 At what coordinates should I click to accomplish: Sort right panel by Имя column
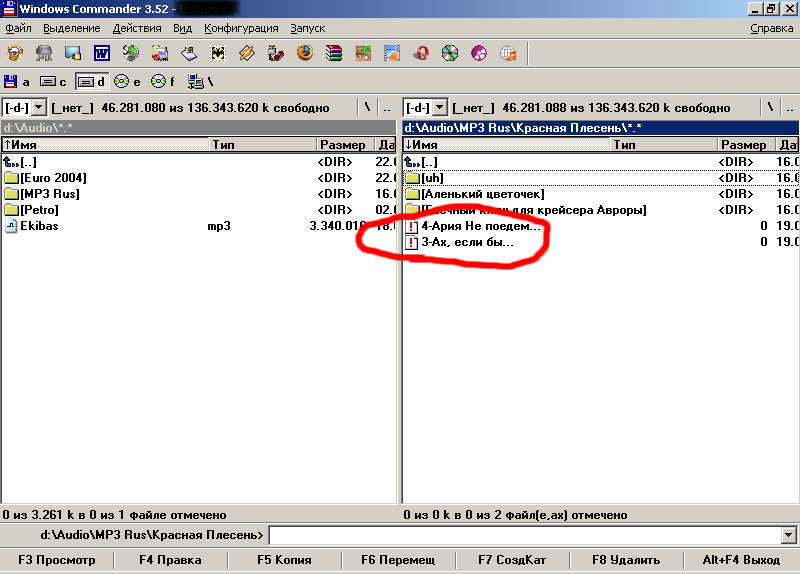(507, 145)
